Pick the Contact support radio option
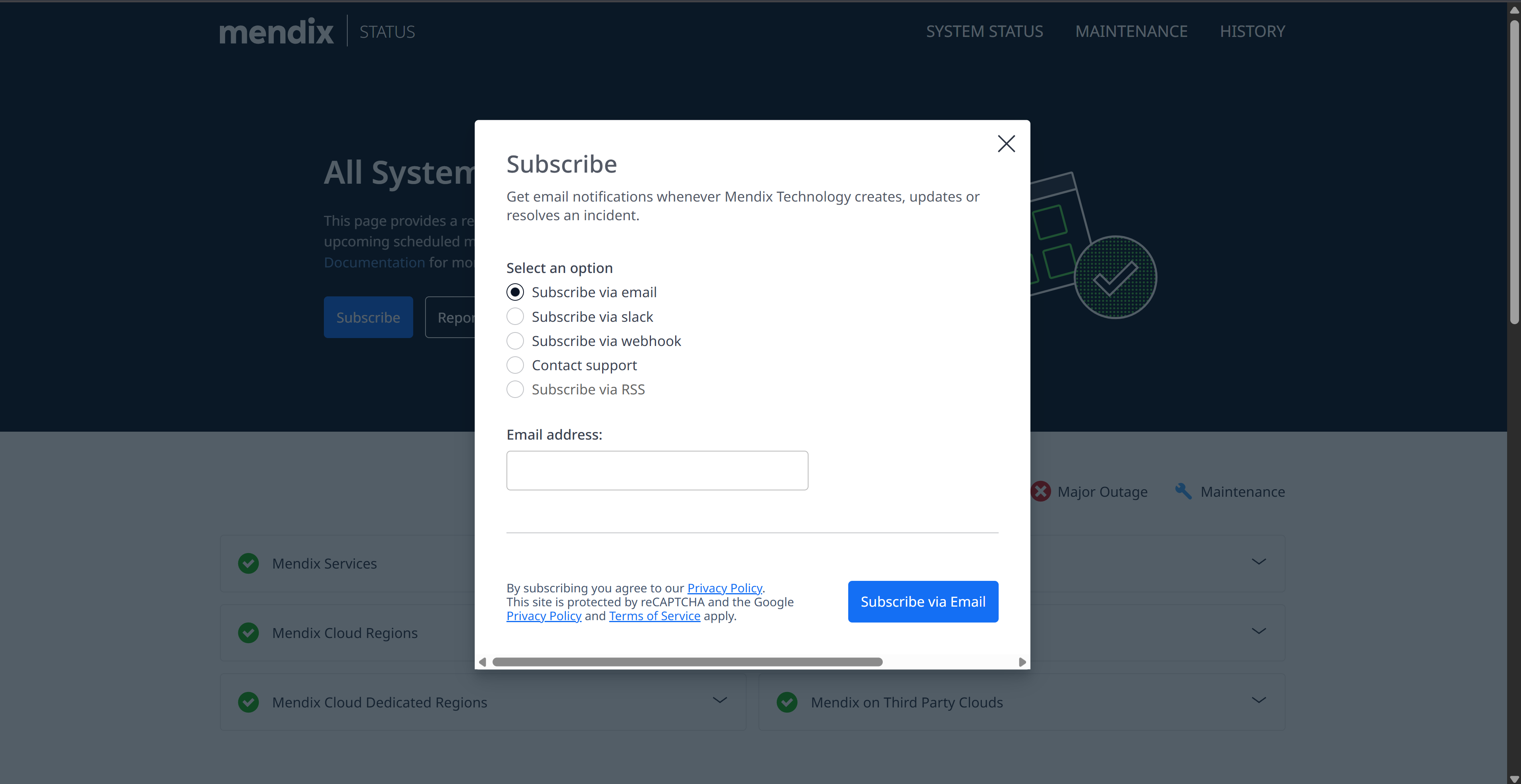The width and height of the screenshot is (1521, 784). point(515,365)
